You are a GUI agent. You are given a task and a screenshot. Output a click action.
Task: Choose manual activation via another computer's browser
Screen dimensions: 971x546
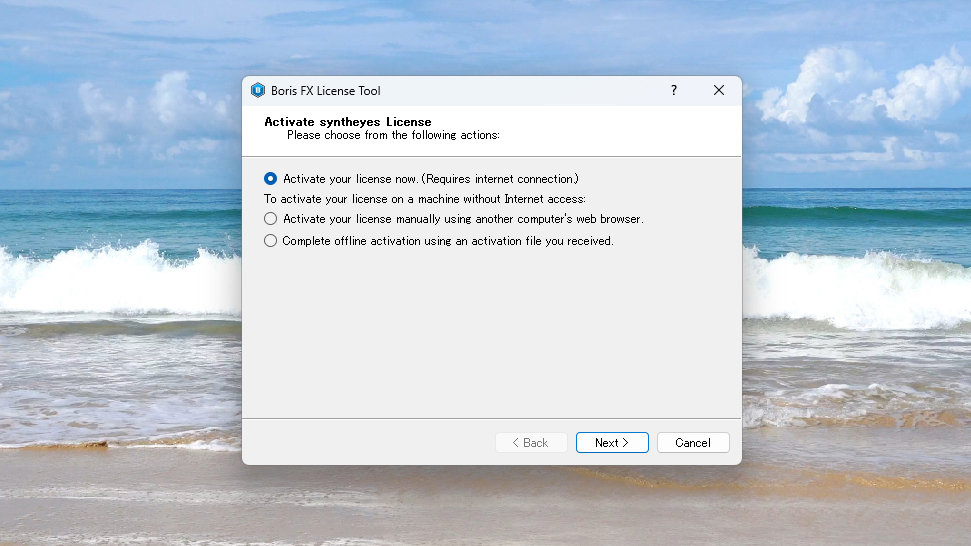(271, 218)
